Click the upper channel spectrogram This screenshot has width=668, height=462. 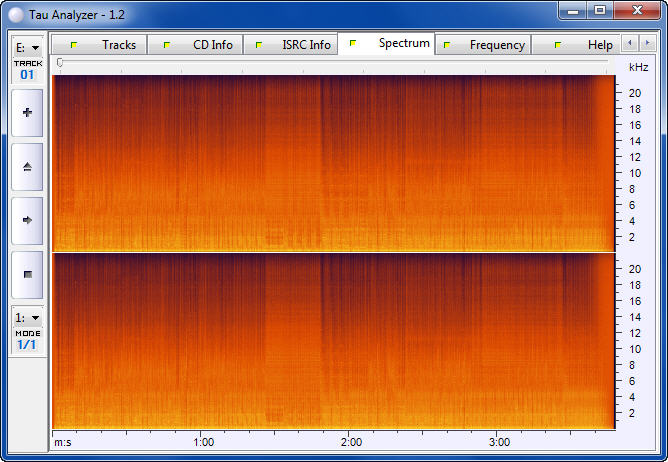332,163
